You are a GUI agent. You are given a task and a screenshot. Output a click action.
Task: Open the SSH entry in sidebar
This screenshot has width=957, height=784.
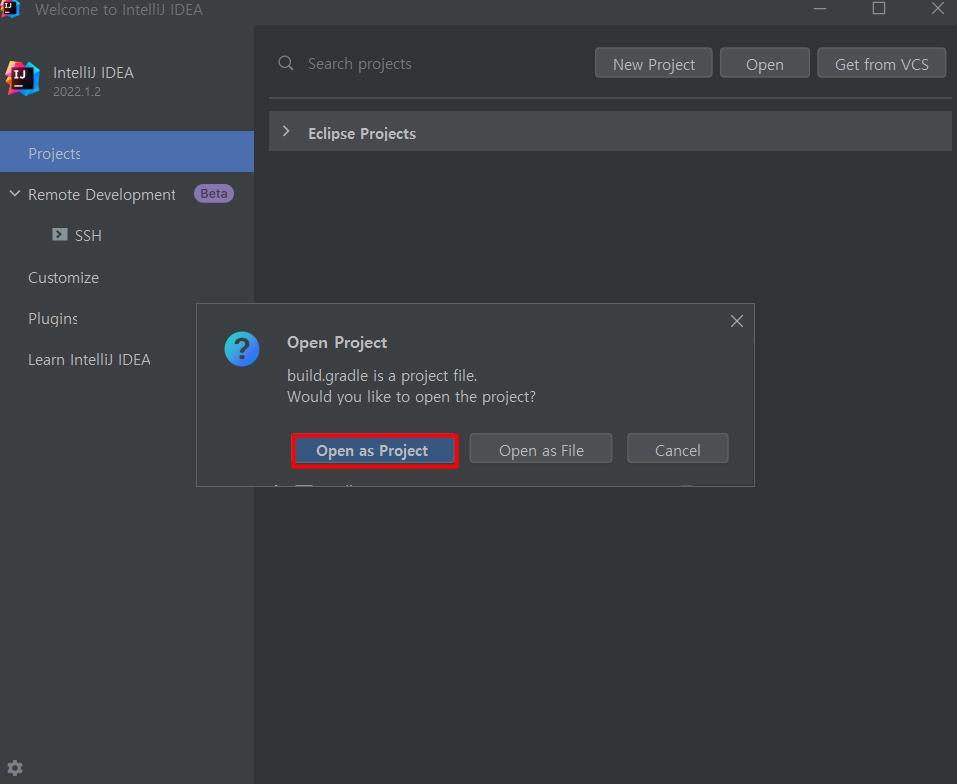88,236
